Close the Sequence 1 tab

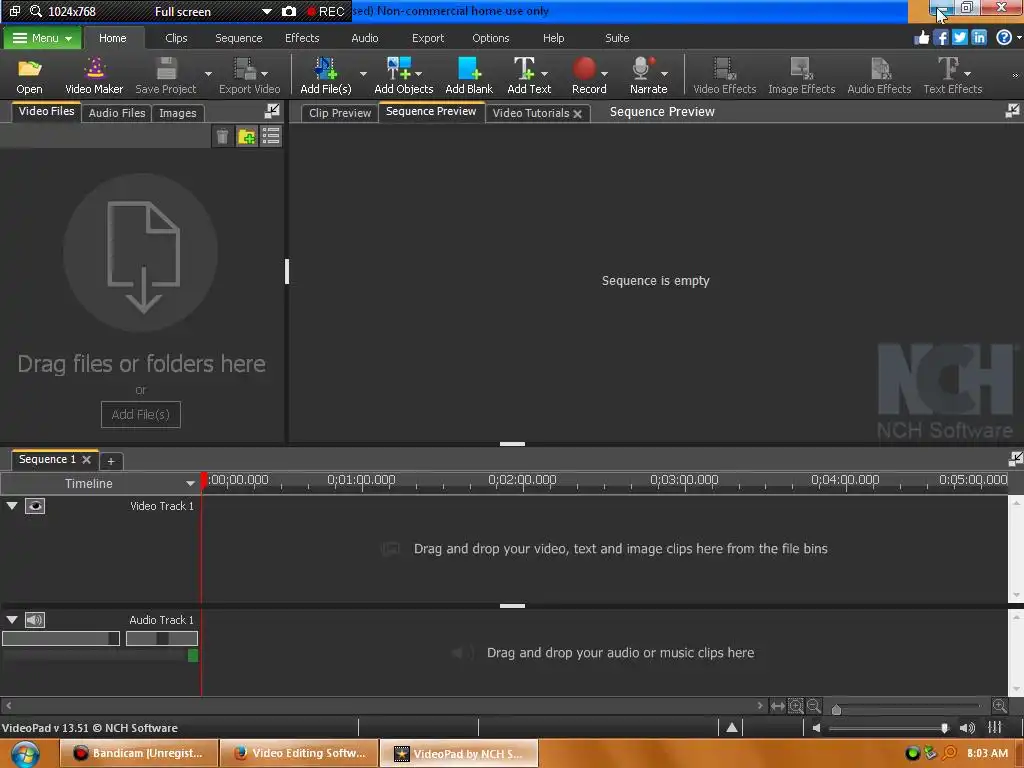(86, 460)
